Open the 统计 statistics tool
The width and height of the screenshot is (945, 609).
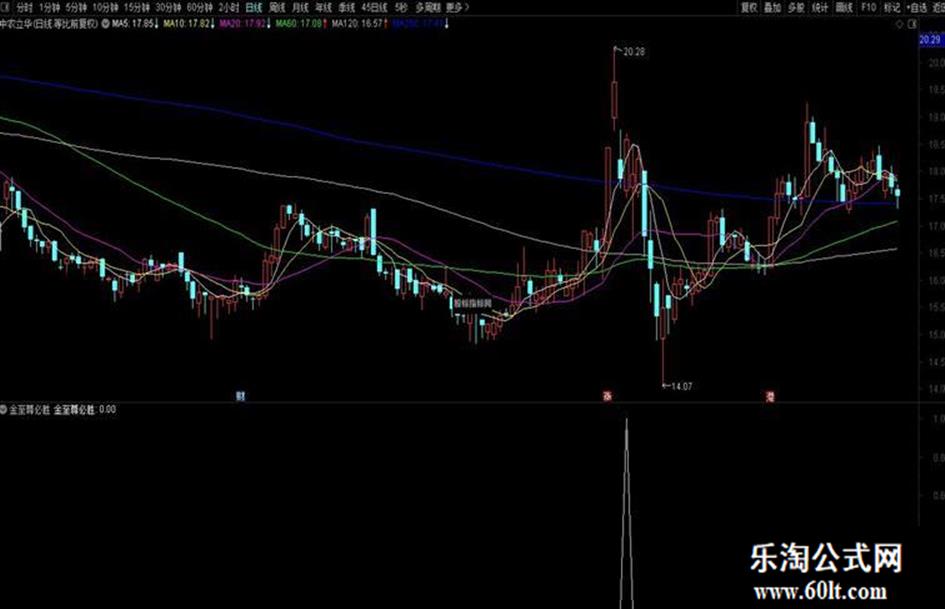coord(820,7)
